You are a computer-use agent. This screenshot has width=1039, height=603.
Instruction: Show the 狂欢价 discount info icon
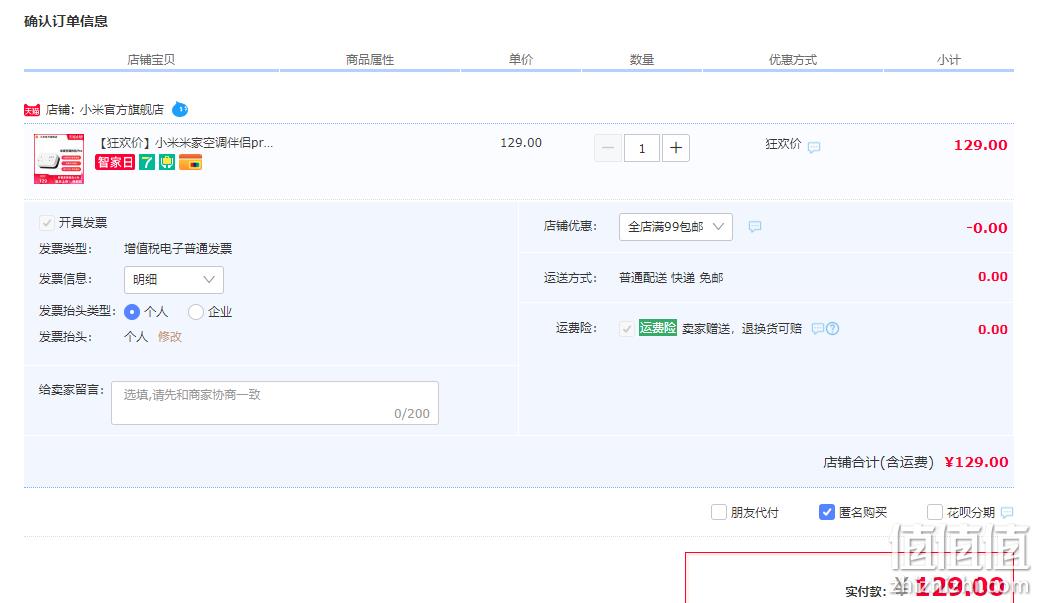point(814,146)
